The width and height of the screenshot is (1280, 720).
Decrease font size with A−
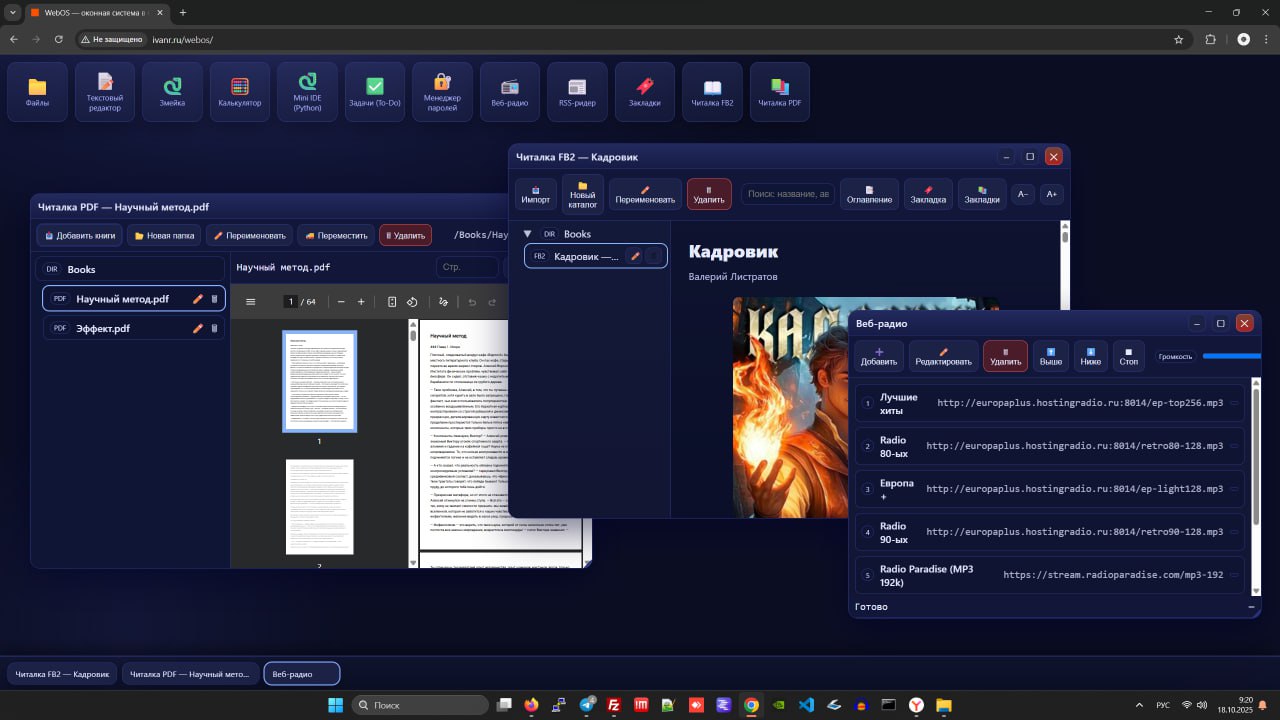[x=1022, y=194]
